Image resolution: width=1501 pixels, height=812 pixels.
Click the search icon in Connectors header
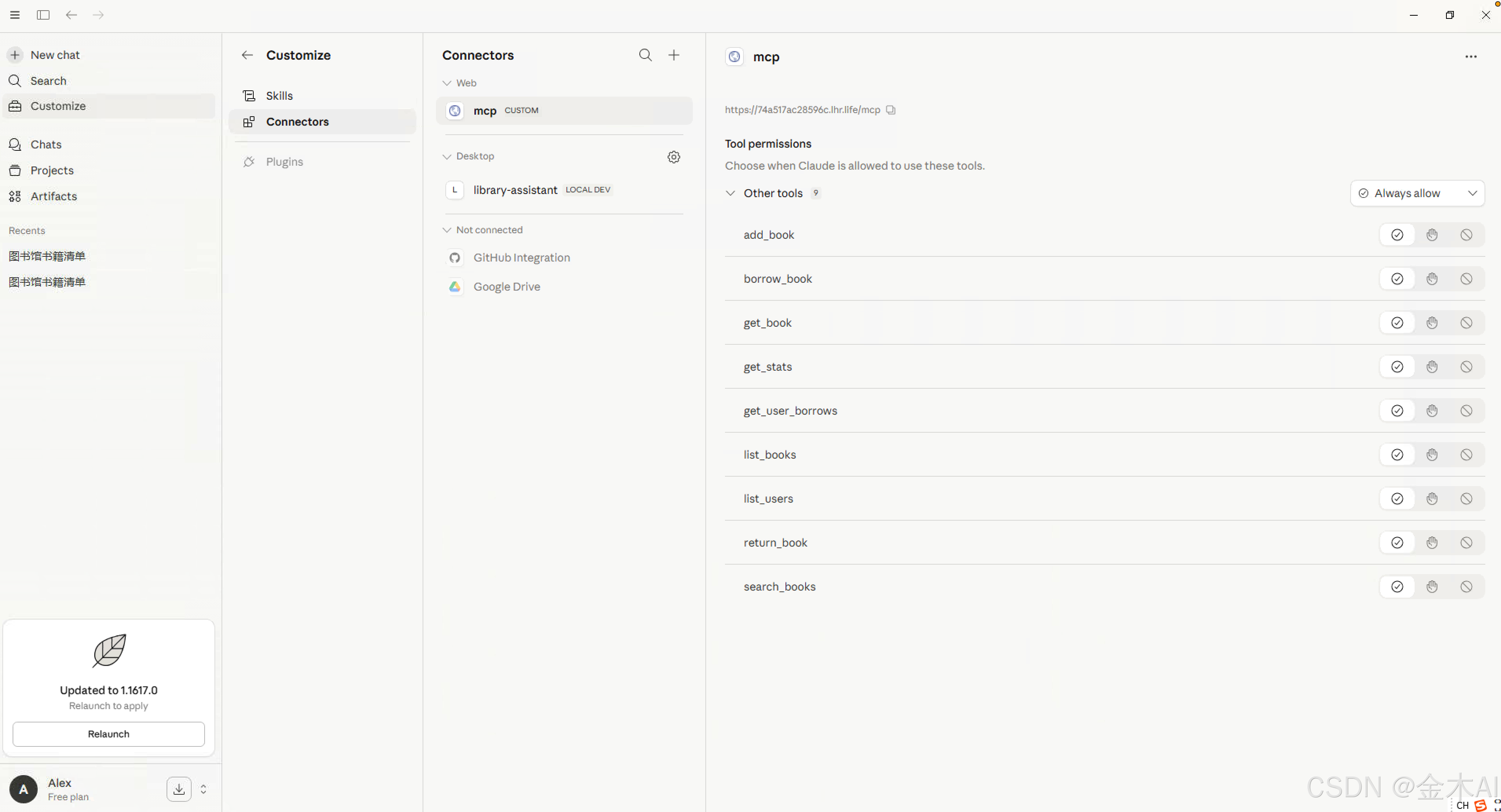tap(645, 55)
